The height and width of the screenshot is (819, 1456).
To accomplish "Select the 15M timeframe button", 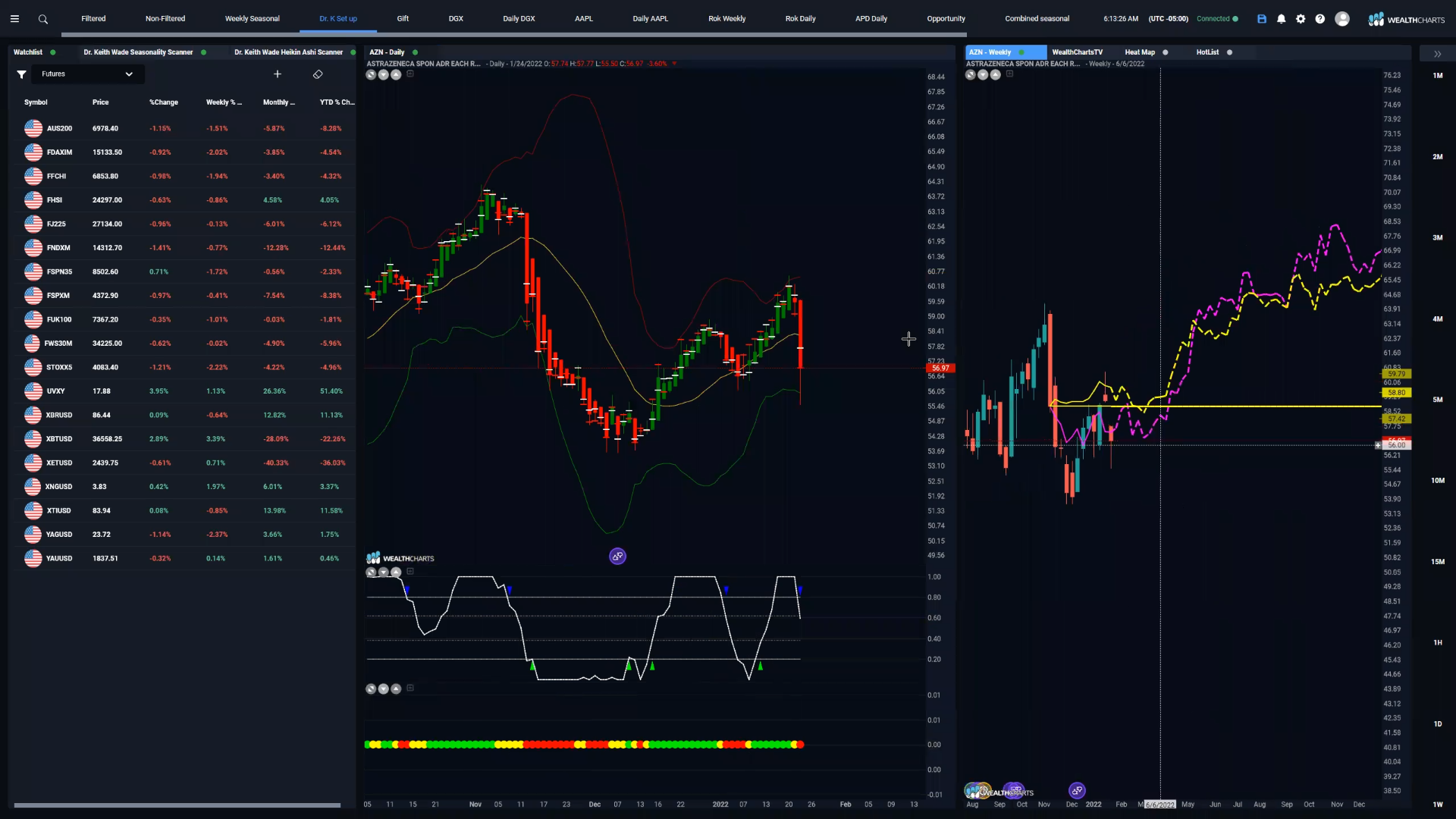I will (1437, 562).
